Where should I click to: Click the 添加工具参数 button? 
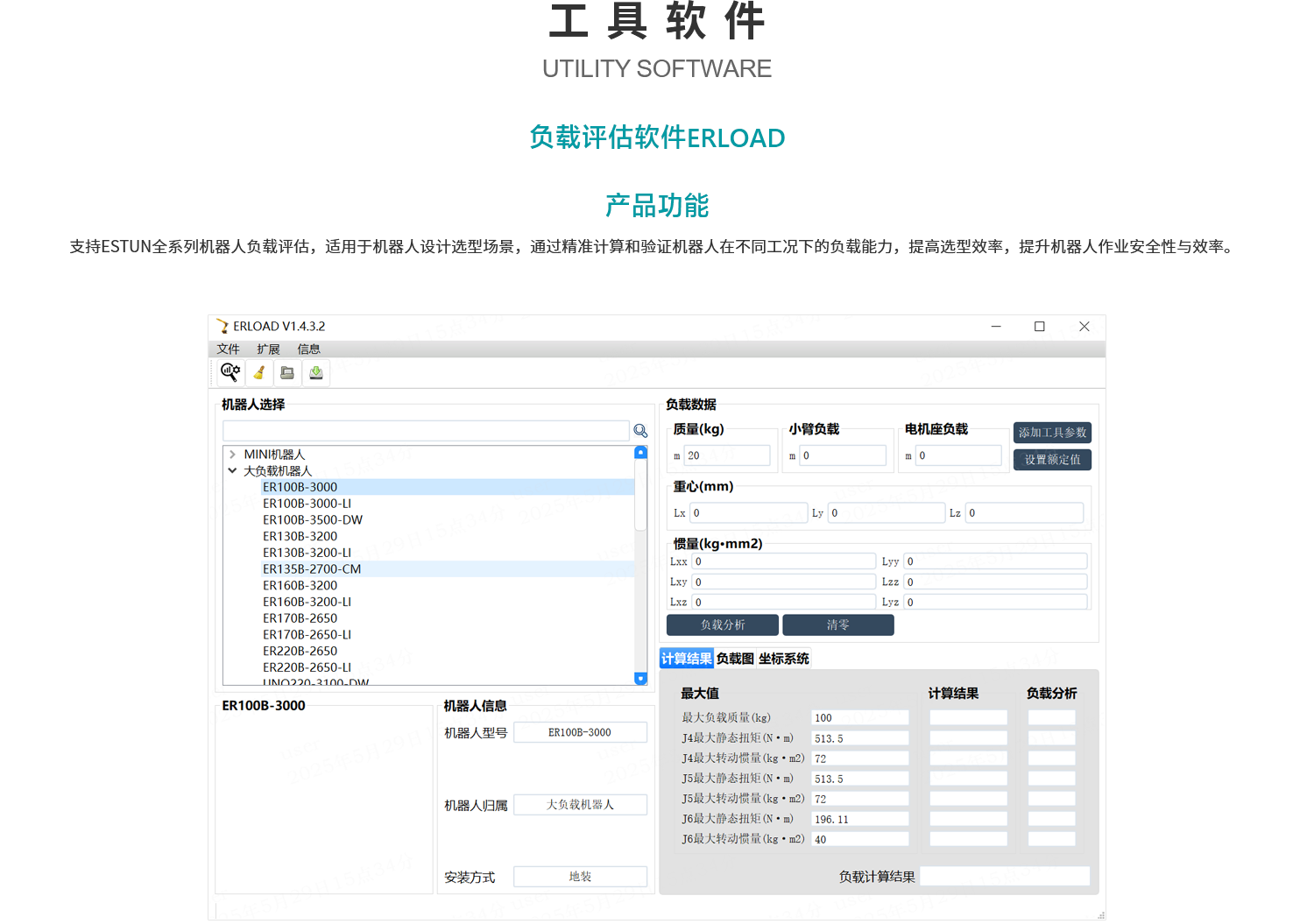point(1052,432)
